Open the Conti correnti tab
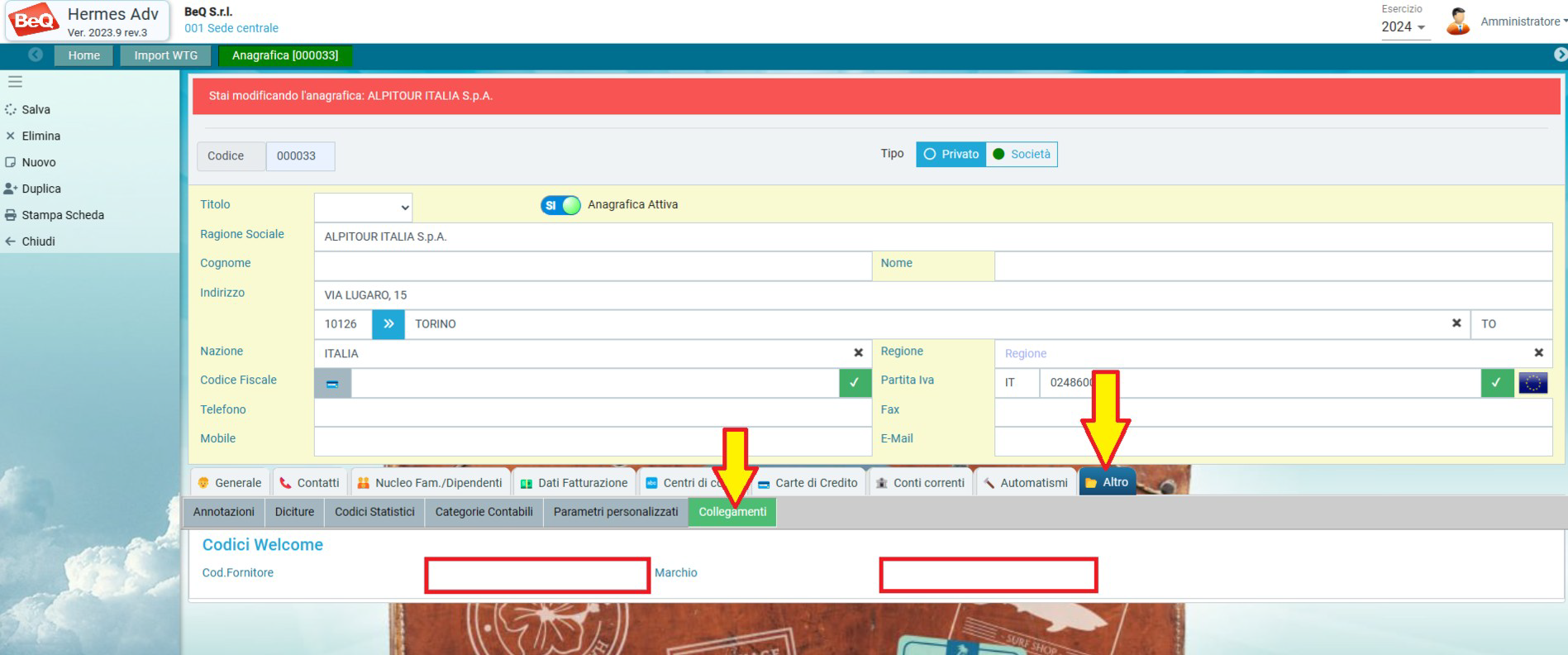This screenshot has width=1568, height=655. 920,483
